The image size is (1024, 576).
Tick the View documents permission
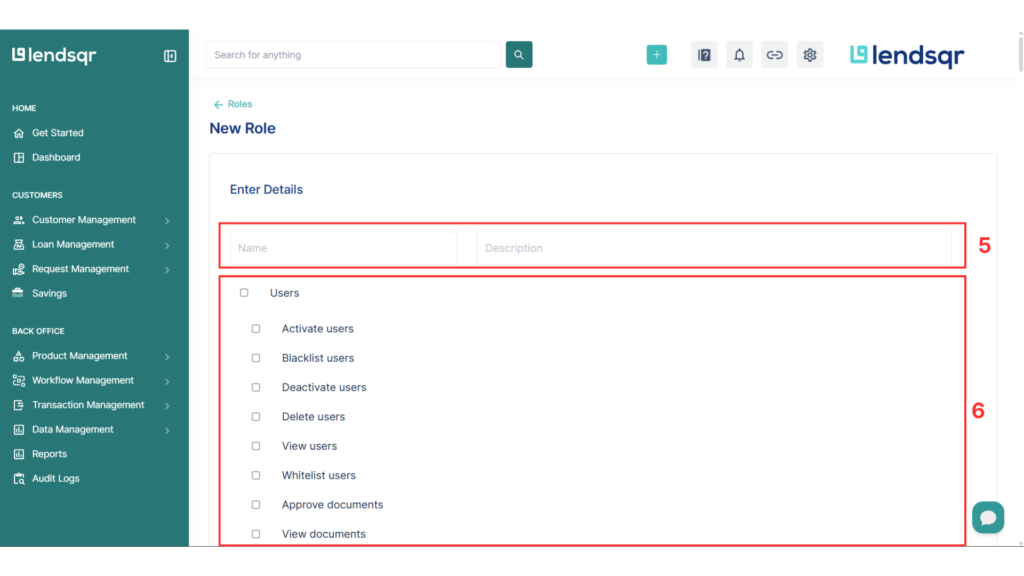(x=255, y=533)
